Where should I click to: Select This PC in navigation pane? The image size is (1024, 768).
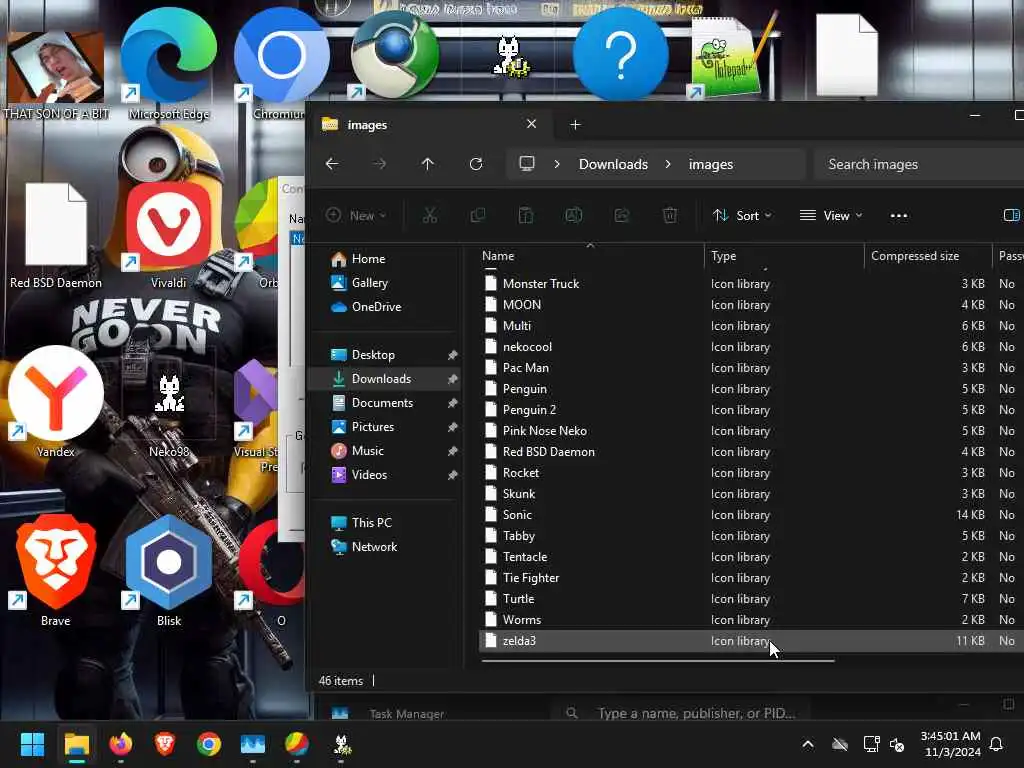(385, 522)
